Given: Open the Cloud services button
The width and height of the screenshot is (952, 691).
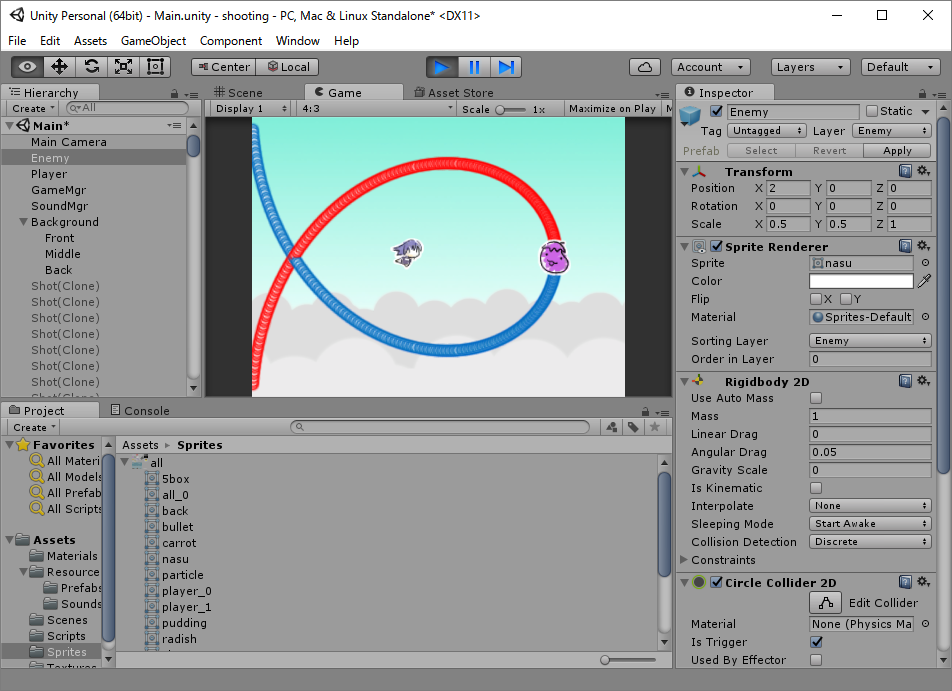Looking at the screenshot, I should click(645, 67).
